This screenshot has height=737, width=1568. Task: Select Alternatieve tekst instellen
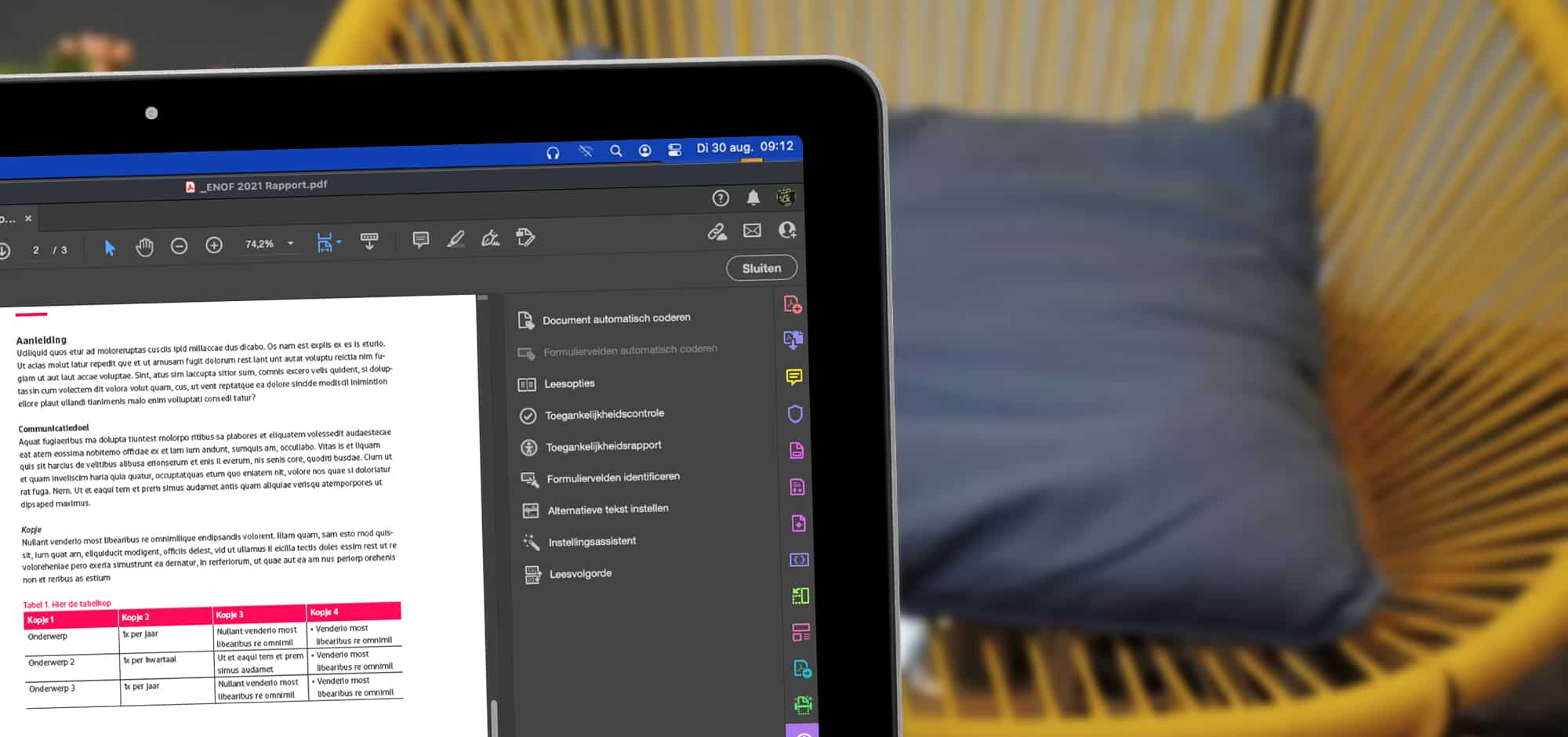pyautogui.click(x=596, y=510)
